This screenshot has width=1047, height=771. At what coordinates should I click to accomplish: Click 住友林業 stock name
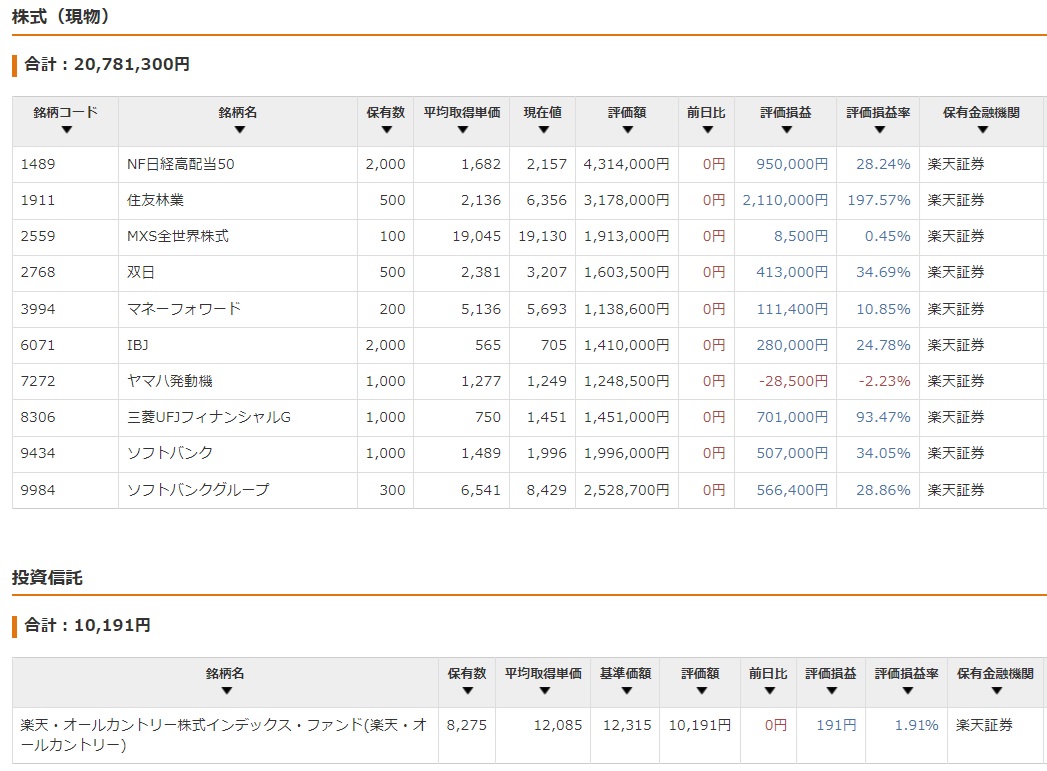[x=155, y=200]
